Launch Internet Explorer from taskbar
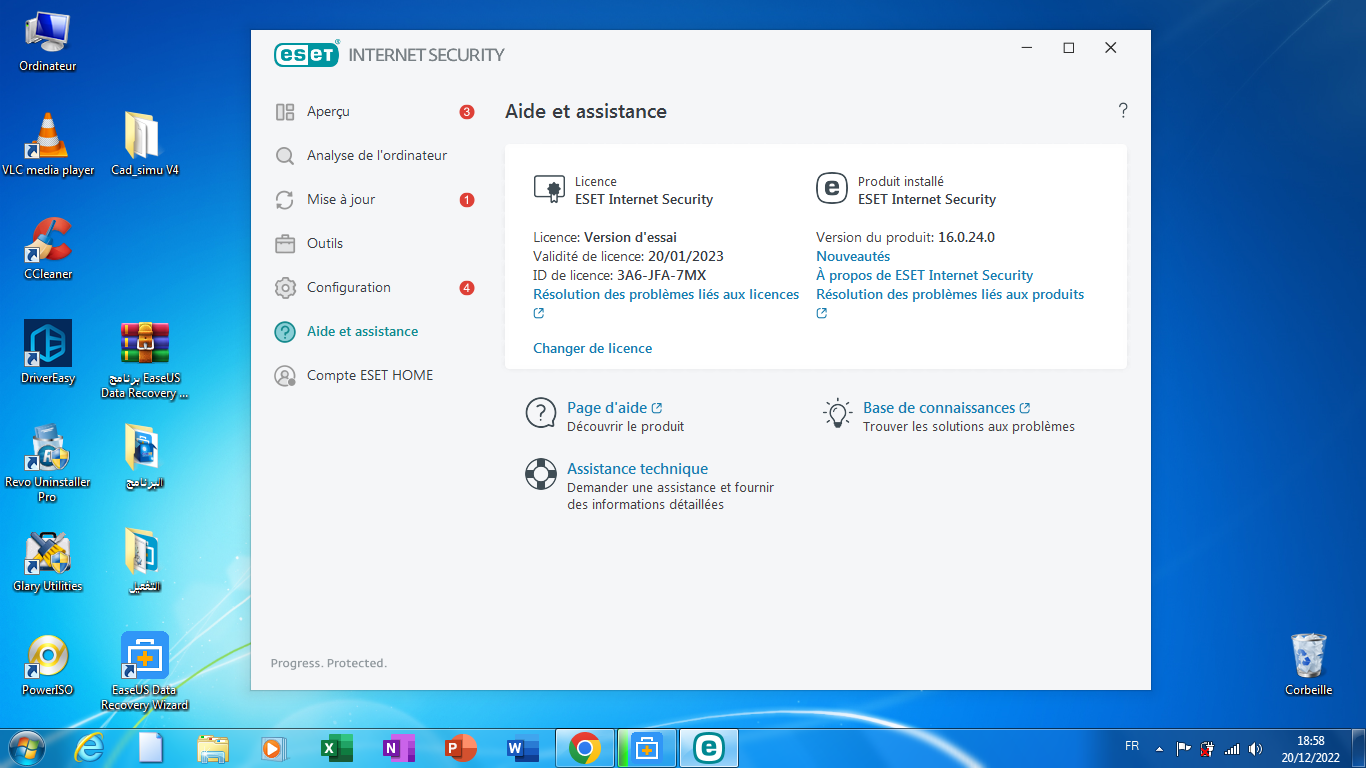The width and height of the screenshot is (1366, 768). [x=89, y=748]
